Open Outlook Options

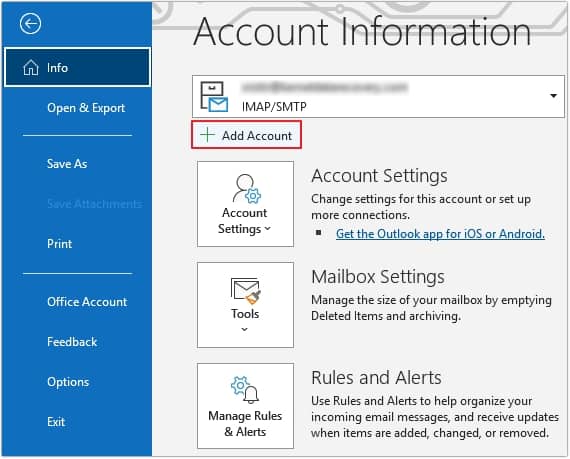point(68,382)
